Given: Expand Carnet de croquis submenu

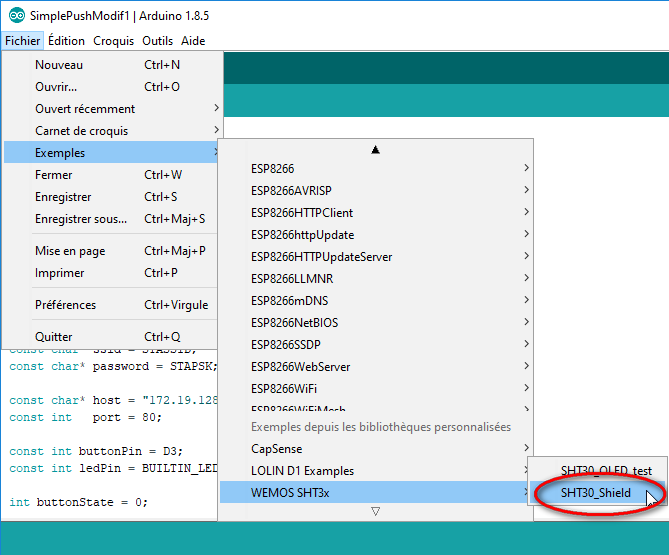Looking at the screenshot, I should 113,131.
